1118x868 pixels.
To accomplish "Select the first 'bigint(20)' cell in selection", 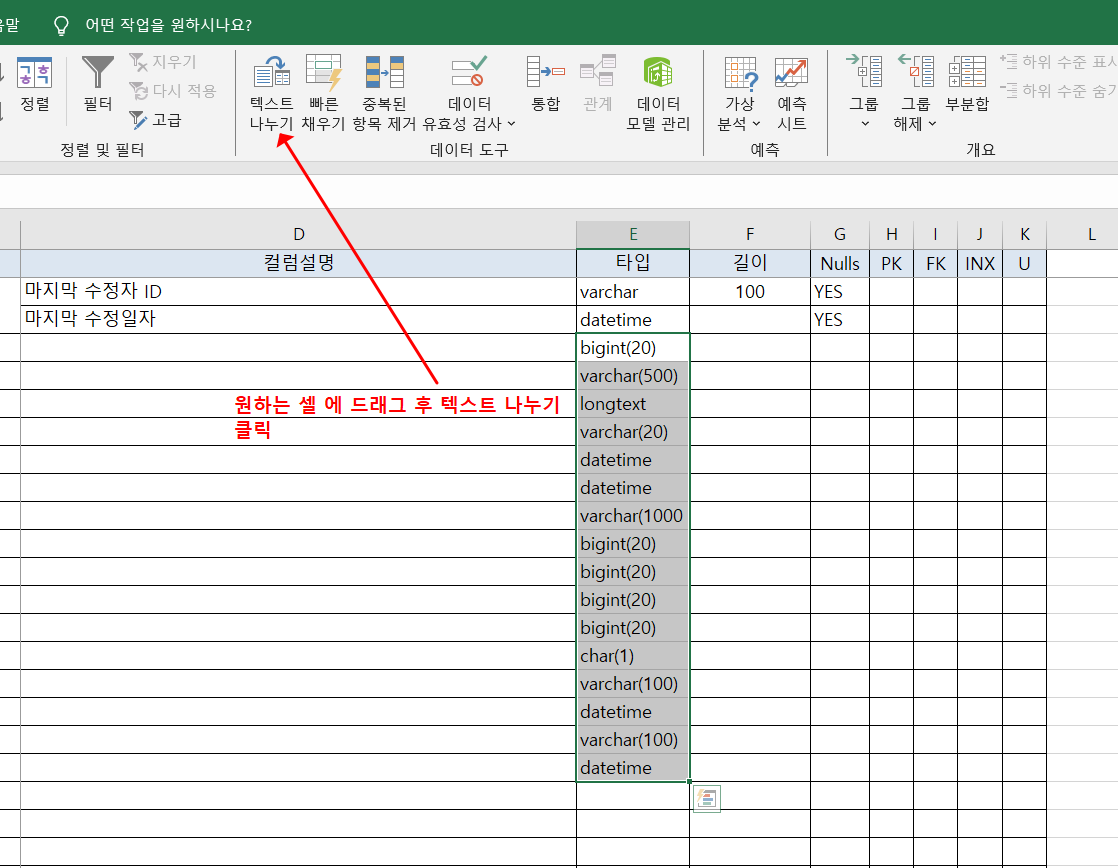I will click(x=633, y=348).
